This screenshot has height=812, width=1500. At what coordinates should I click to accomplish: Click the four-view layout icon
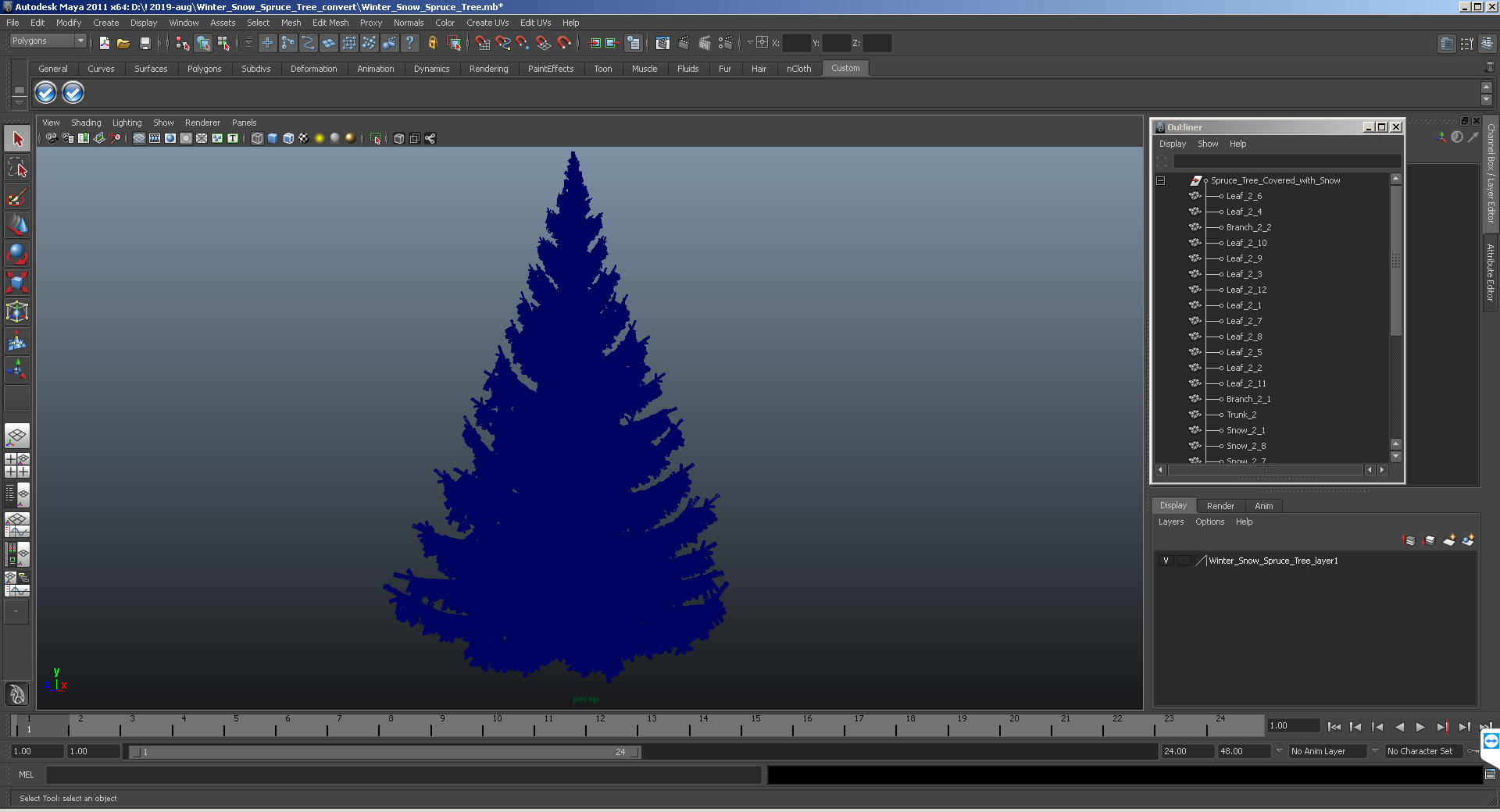17,465
